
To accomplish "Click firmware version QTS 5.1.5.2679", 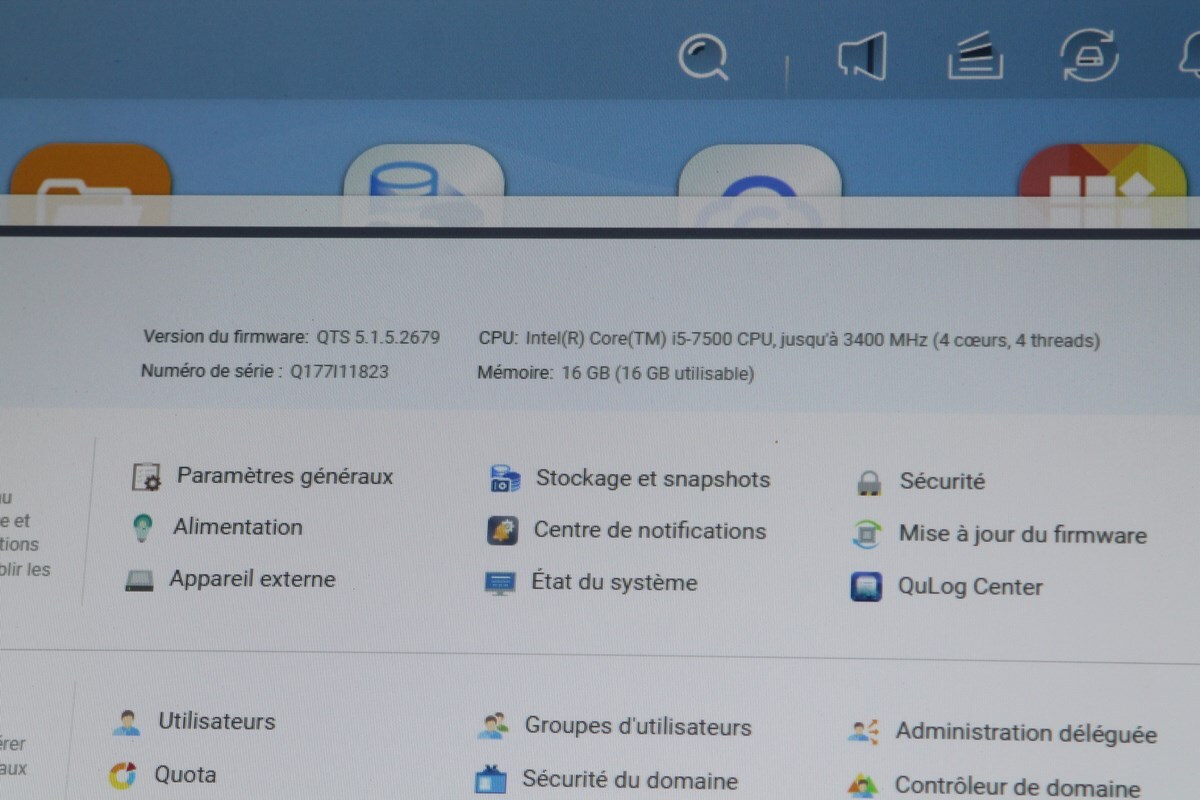I will [378, 337].
